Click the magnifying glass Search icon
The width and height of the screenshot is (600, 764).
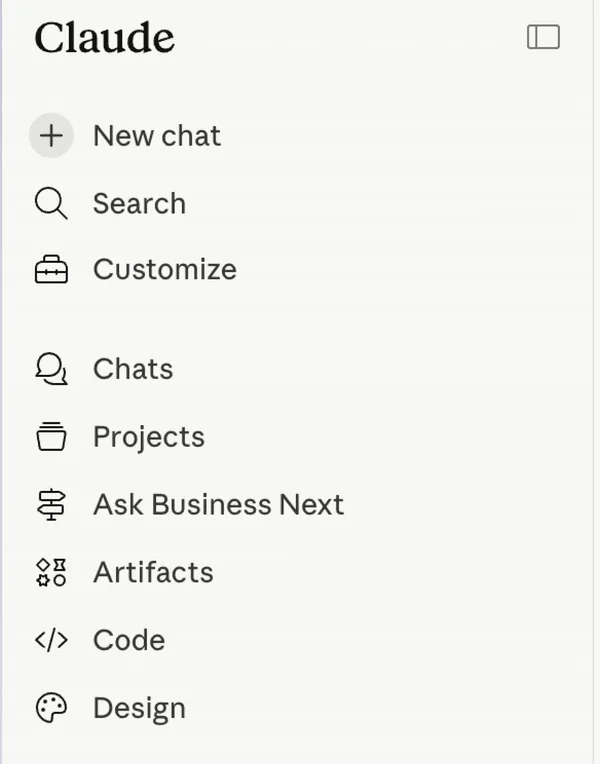coord(51,204)
